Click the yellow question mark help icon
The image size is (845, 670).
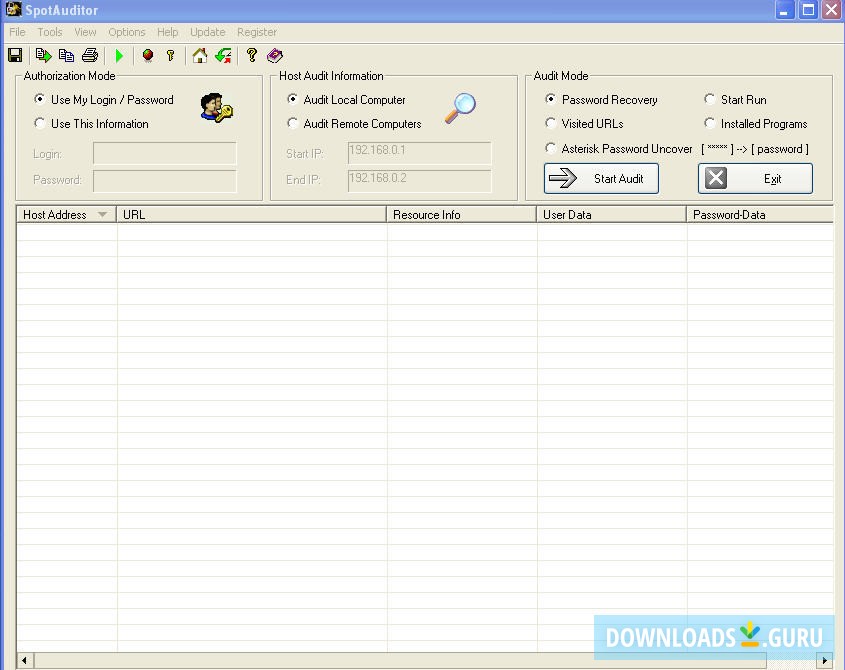click(x=252, y=55)
